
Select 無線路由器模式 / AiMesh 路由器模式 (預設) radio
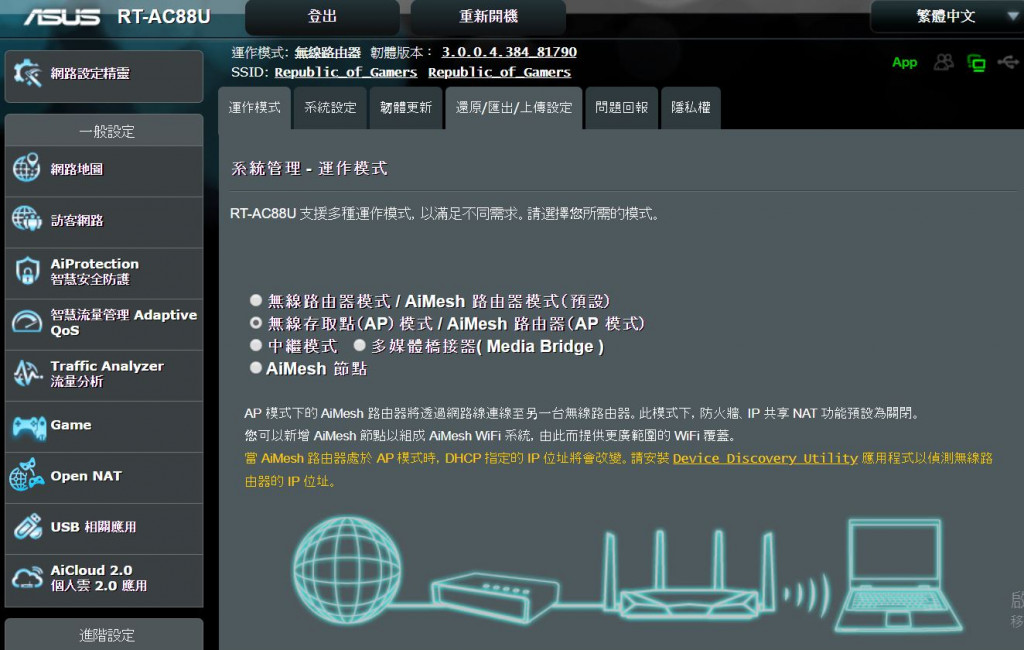[x=256, y=300]
